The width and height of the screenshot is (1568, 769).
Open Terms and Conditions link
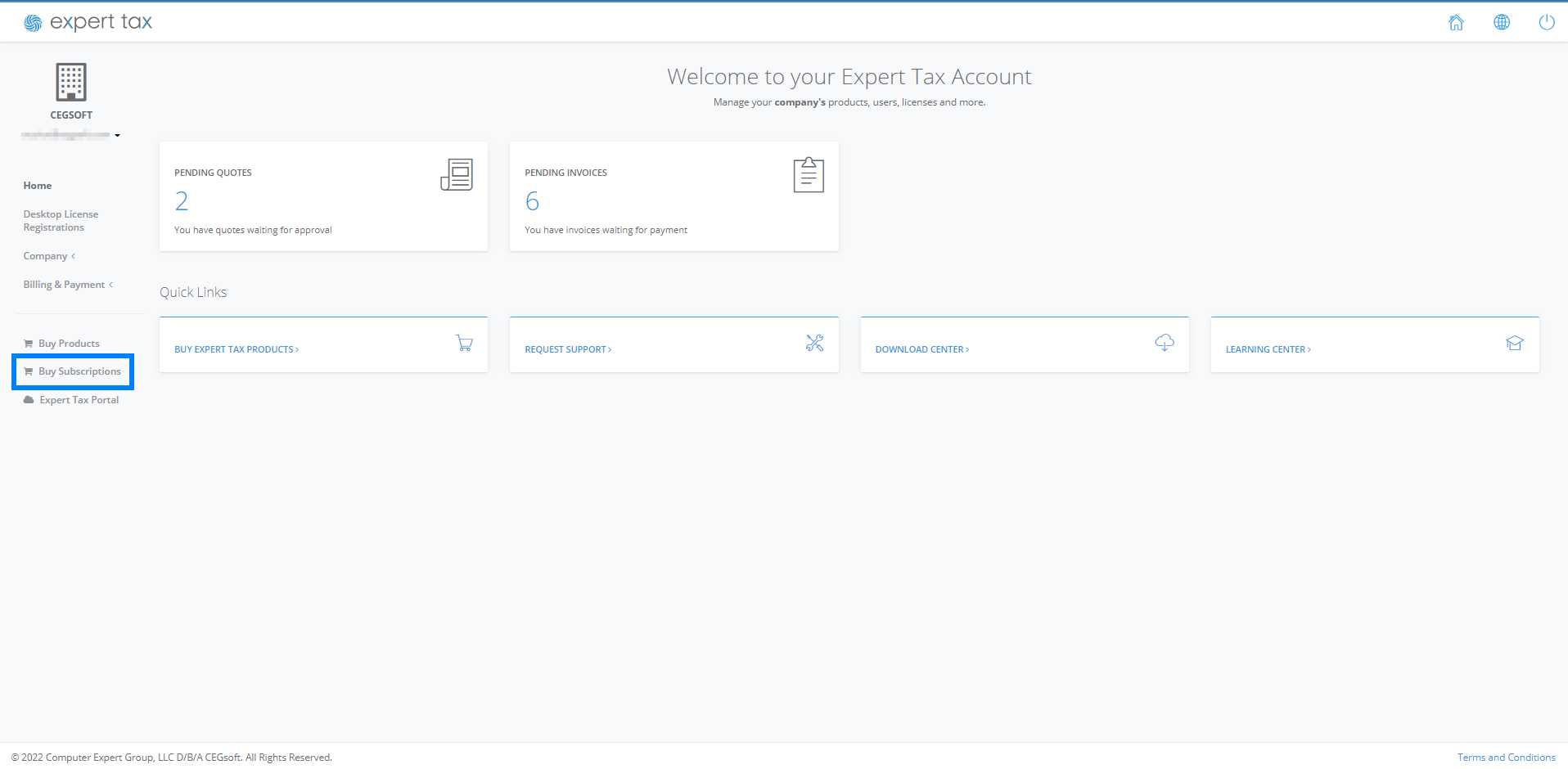[x=1506, y=758]
